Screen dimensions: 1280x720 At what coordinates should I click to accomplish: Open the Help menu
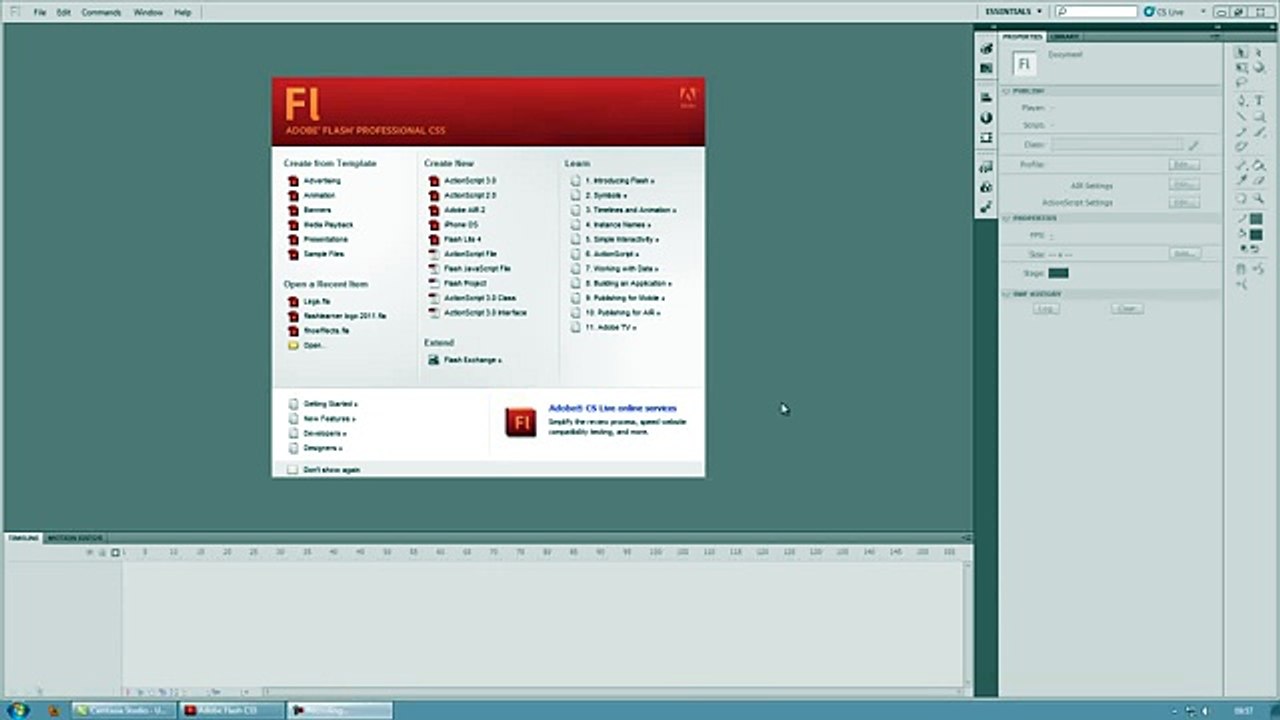click(x=183, y=12)
